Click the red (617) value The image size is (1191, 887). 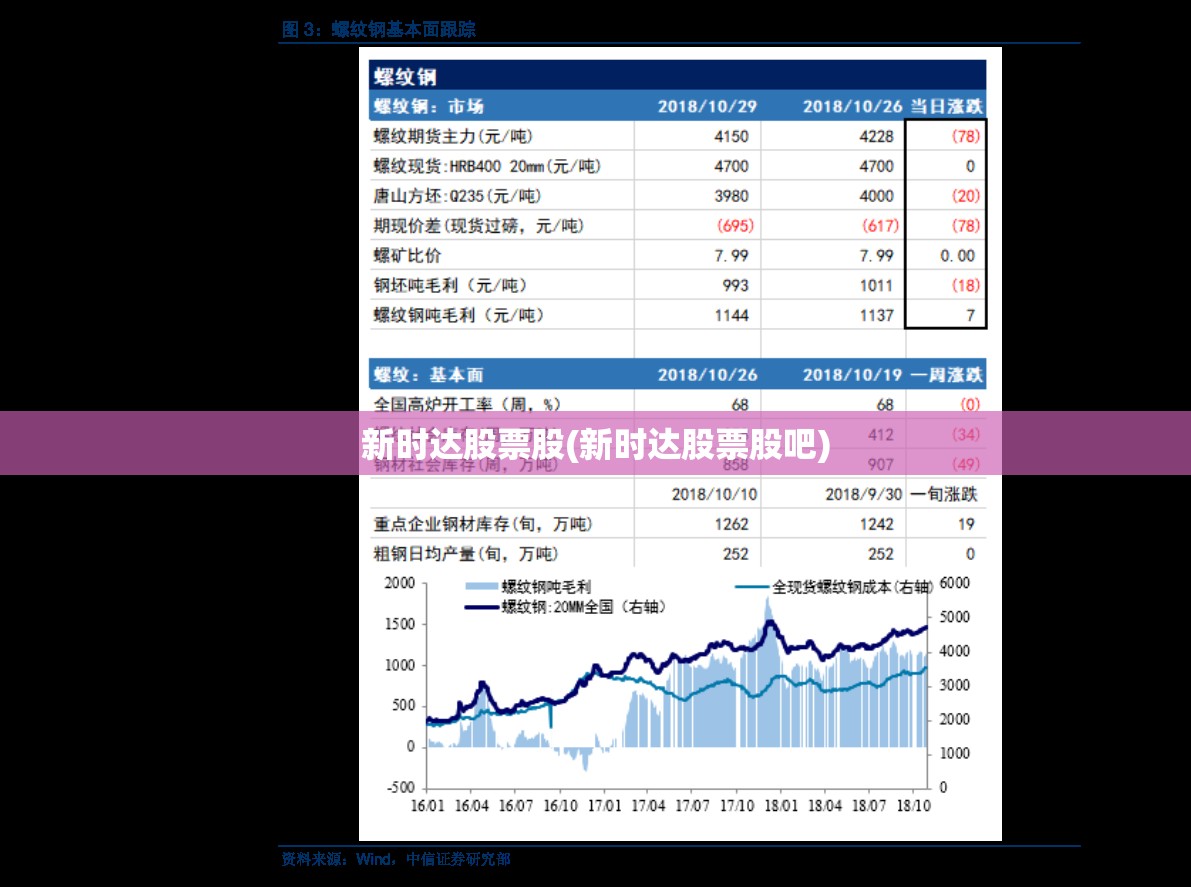[880, 226]
